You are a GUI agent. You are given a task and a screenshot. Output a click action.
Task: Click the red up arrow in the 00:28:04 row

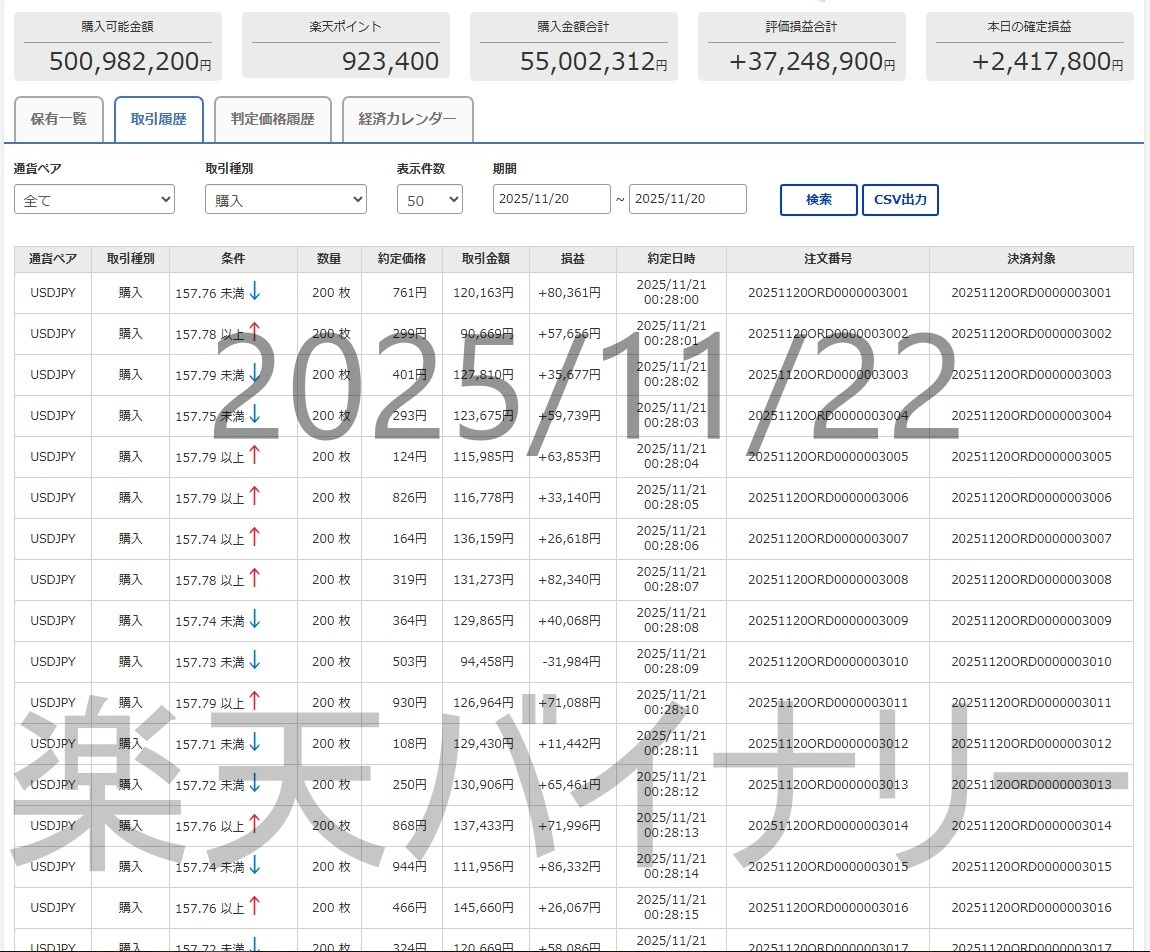click(x=254, y=455)
